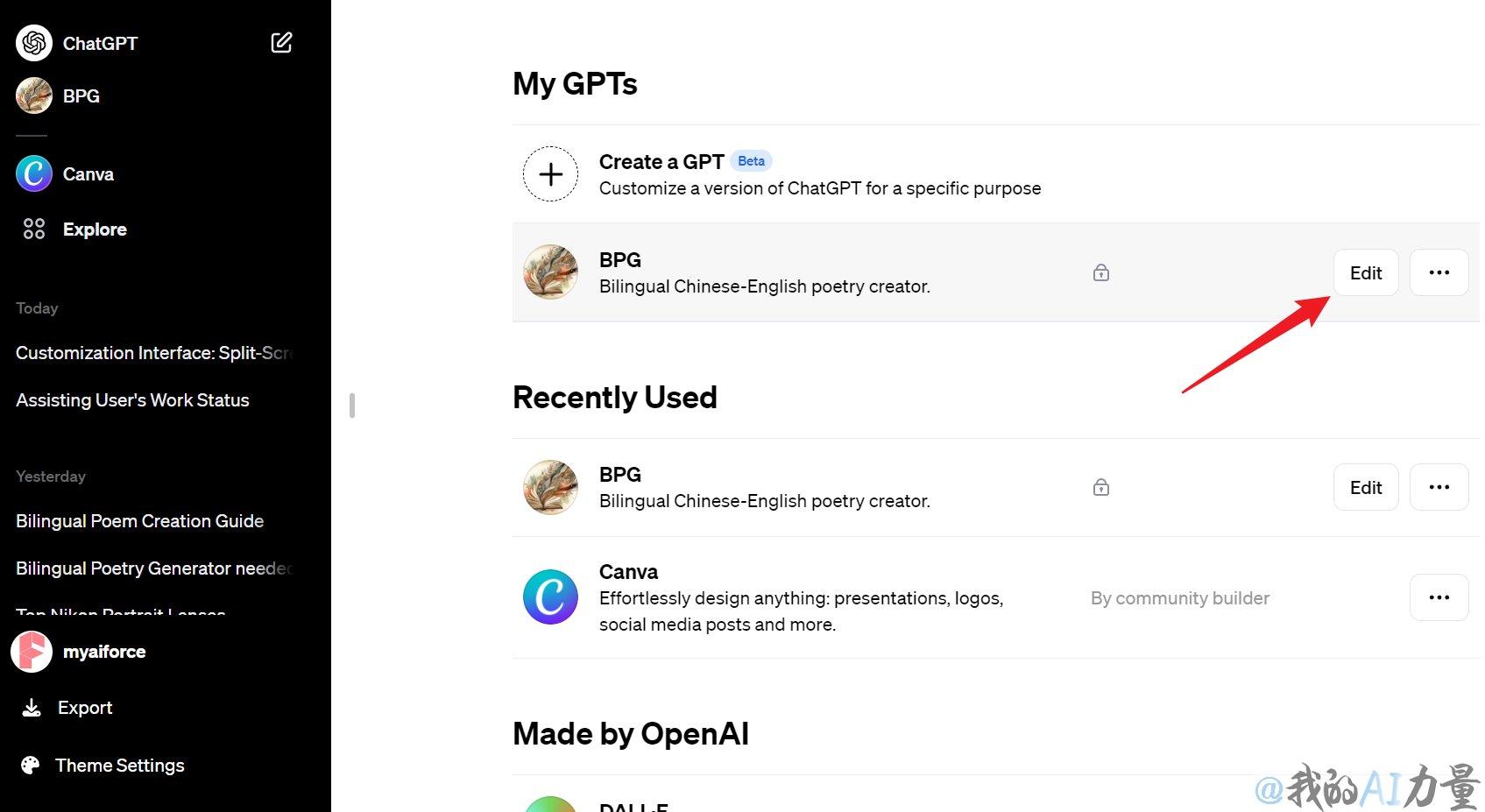1485x812 pixels.
Task: Open Canva from the sidebar icon
Action: 34,173
